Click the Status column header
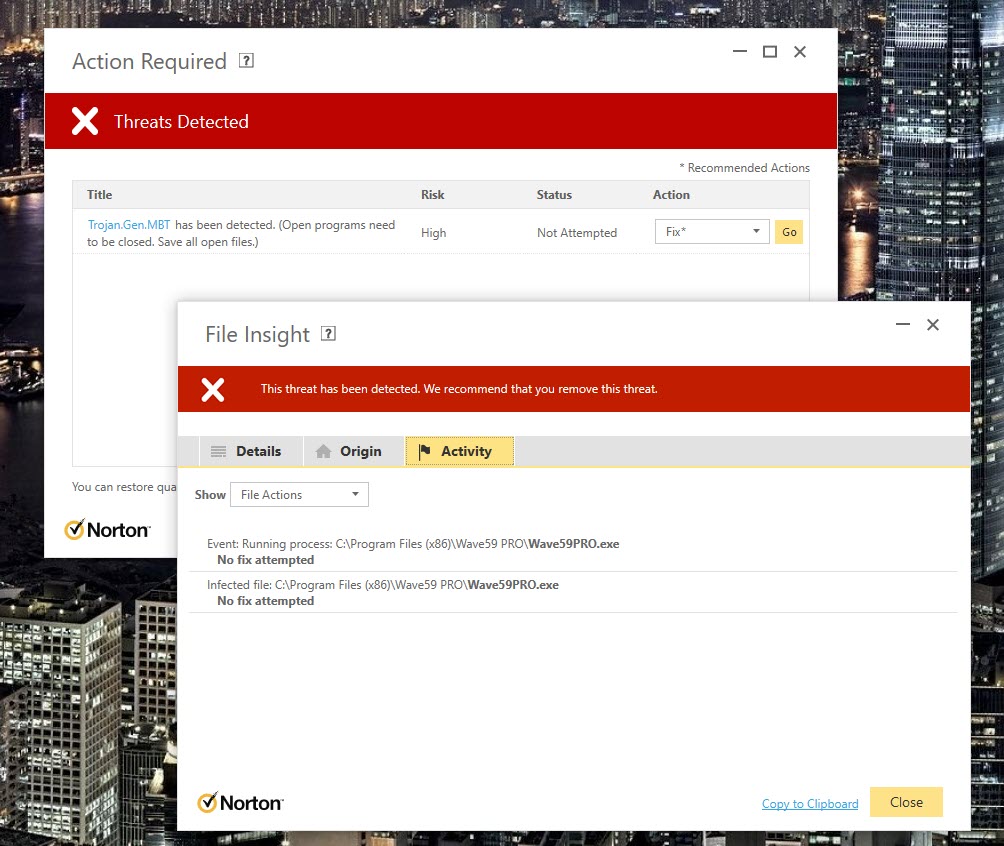Screen dimensions: 1004x846 554,195
